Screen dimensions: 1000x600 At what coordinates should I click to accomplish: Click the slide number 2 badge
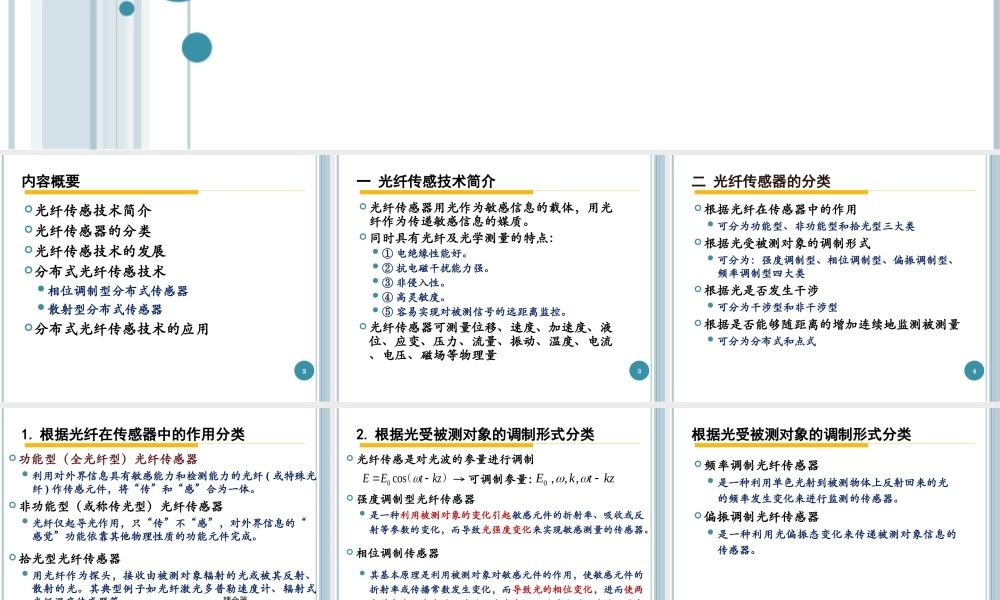coord(304,371)
